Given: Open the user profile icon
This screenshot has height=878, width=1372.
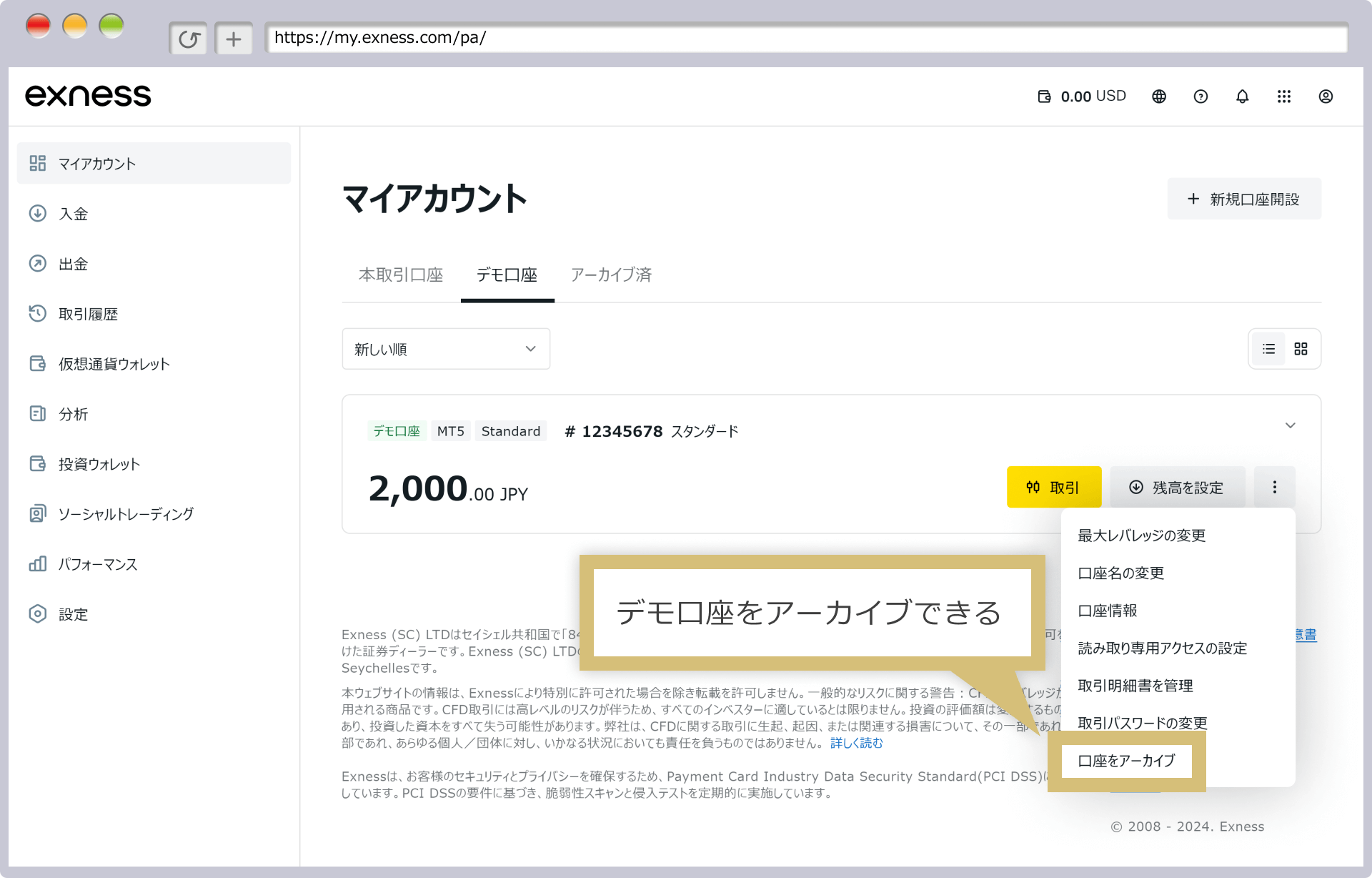Looking at the screenshot, I should [1326, 97].
